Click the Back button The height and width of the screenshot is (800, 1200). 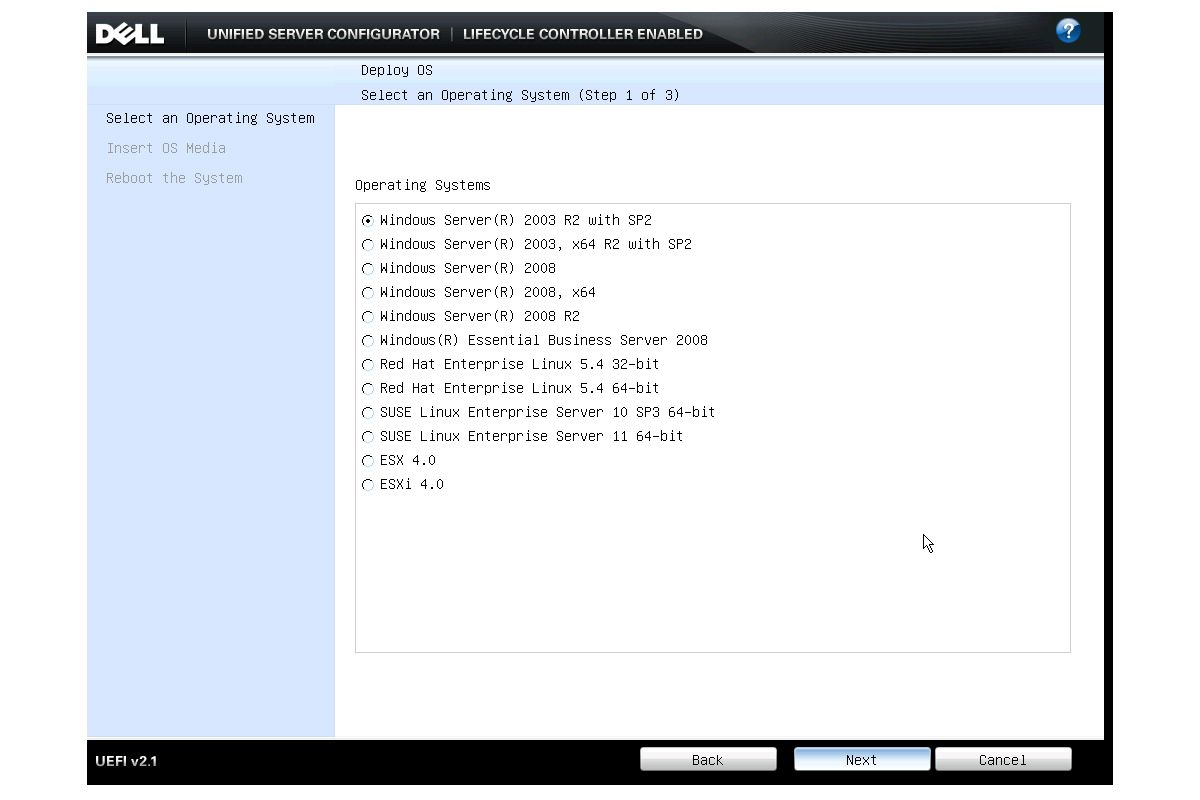tap(708, 759)
